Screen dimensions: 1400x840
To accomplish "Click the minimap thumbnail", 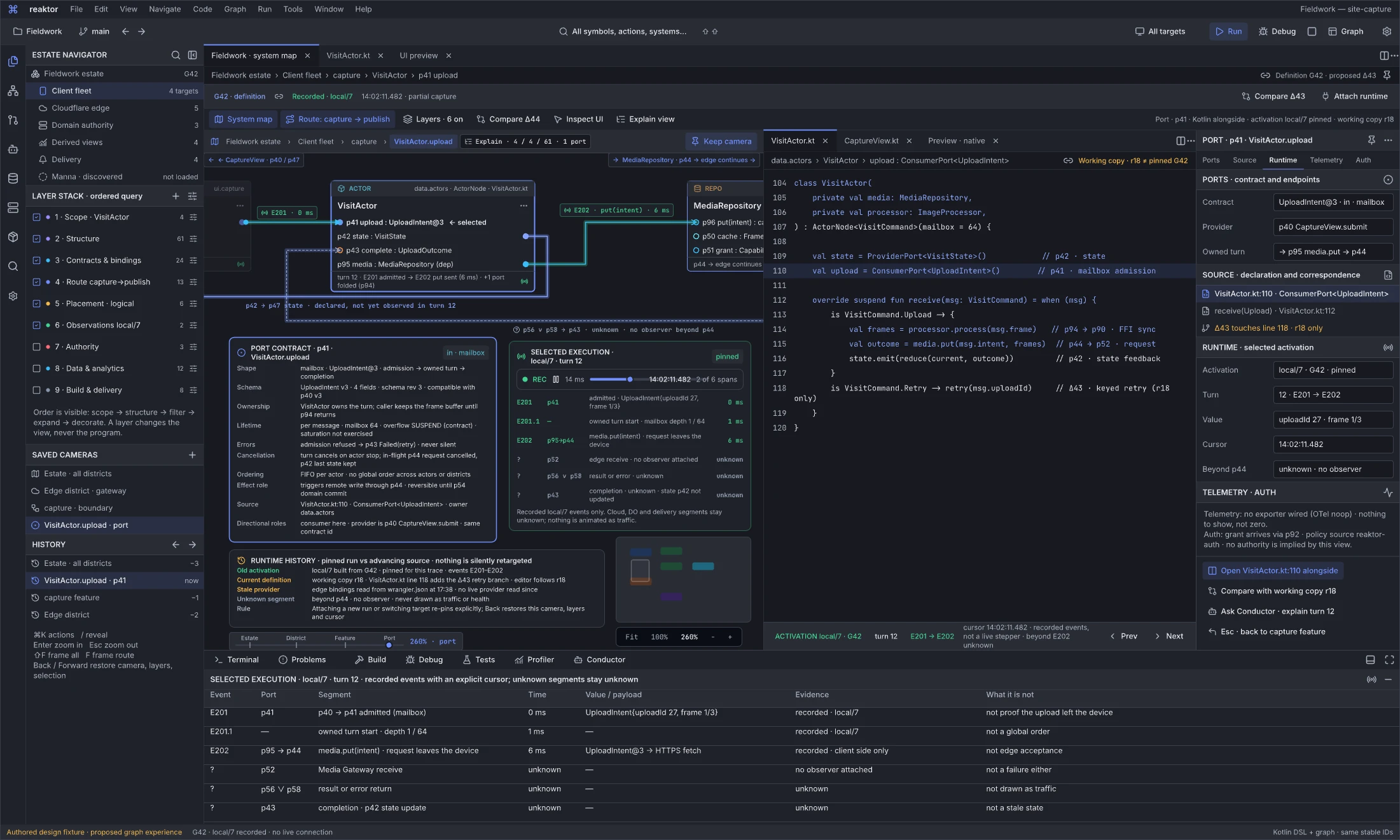I will point(683,580).
